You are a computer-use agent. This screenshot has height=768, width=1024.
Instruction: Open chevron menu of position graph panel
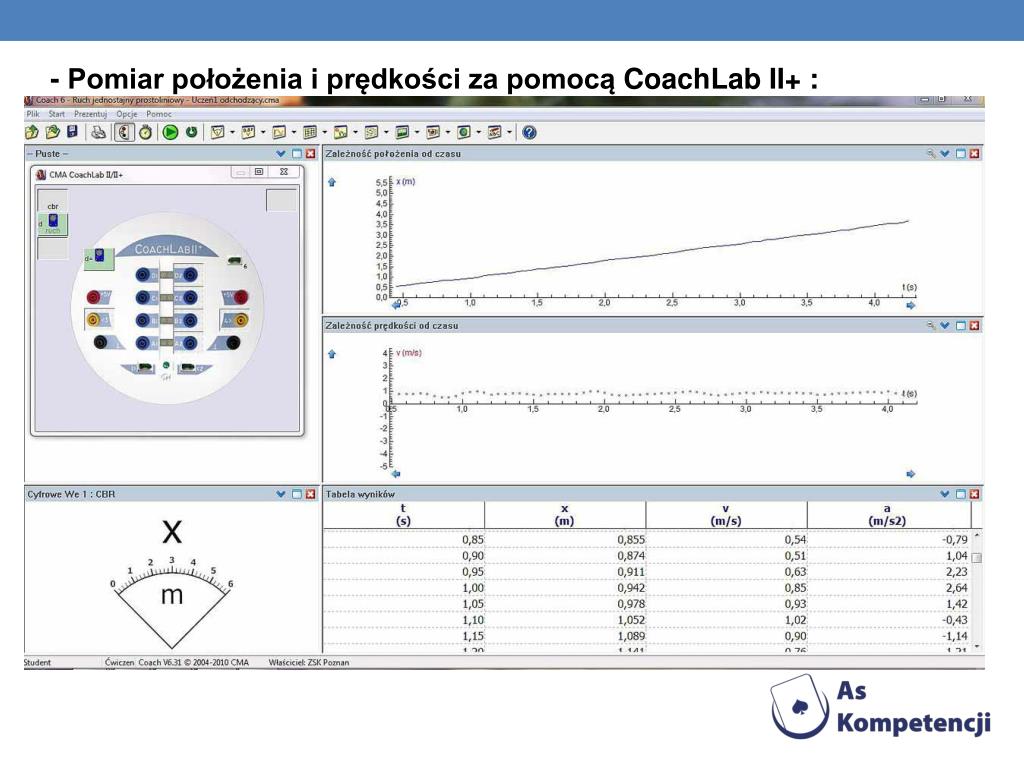[x=945, y=154]
